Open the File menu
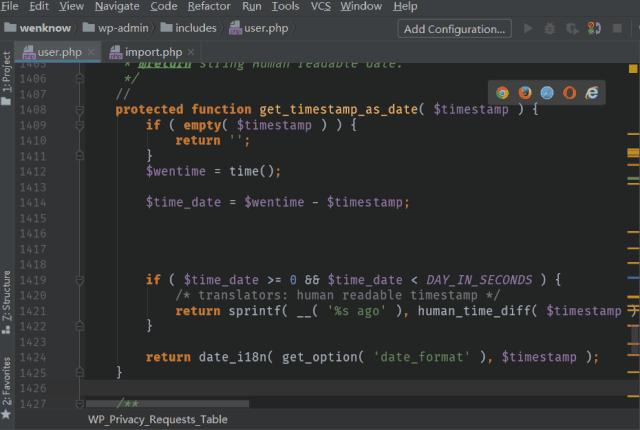This screenshot has height=430, width=640. [x=9, y=6]
